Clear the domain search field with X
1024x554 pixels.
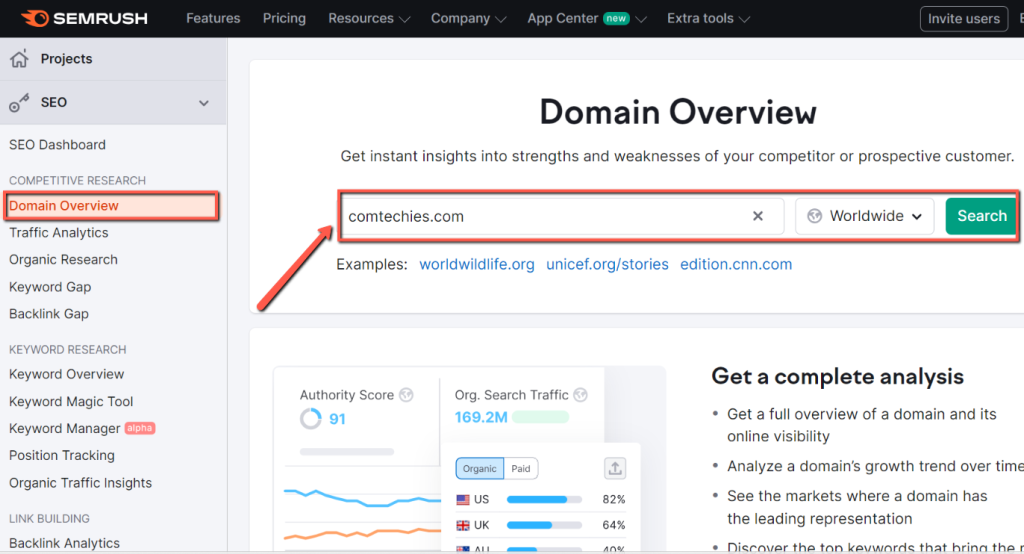point(758,216)
